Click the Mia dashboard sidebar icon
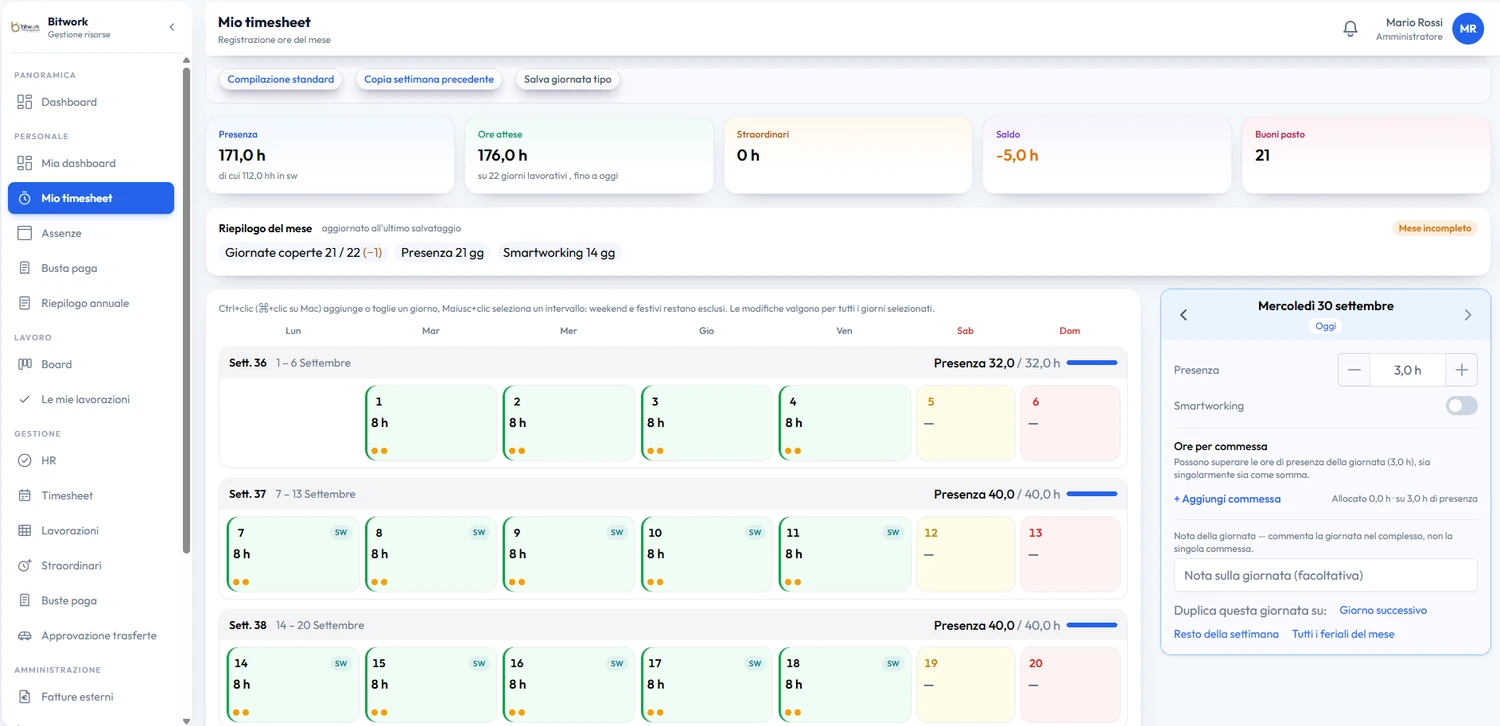The image size is (1500, 726). point(25,163)
